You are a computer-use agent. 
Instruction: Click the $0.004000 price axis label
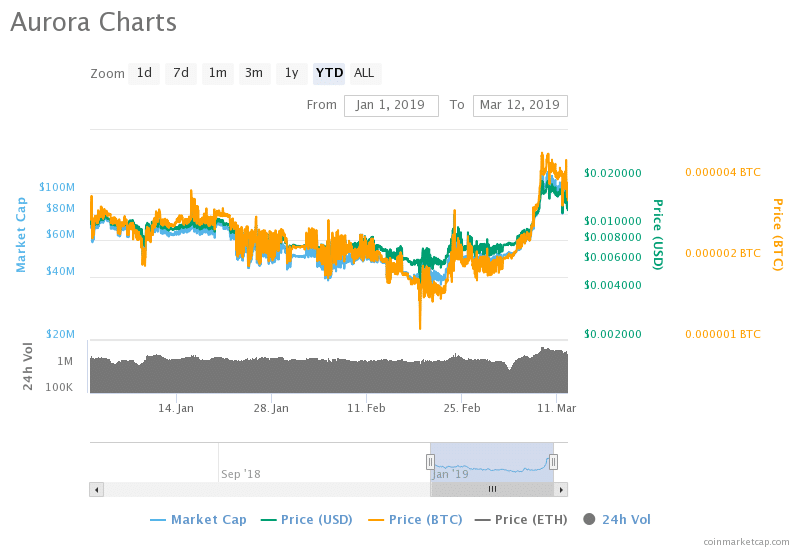pos(613,285)
